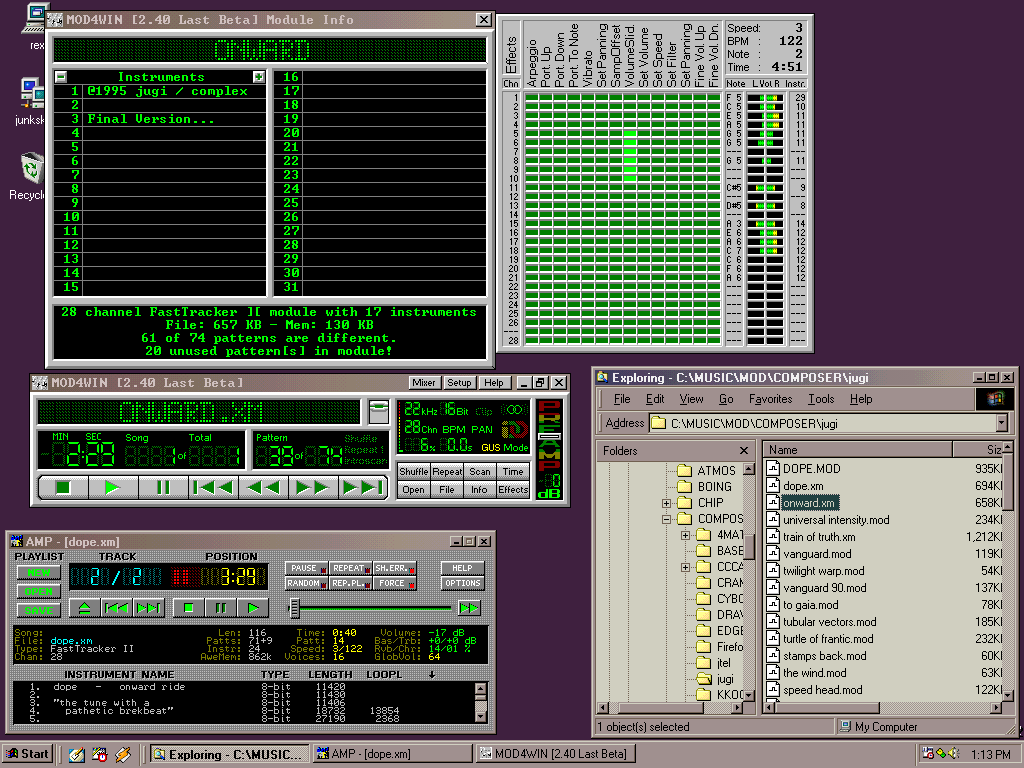Toggle RANDOM option in AMP
Screen dimensions: 1024x768
(306, 583)
